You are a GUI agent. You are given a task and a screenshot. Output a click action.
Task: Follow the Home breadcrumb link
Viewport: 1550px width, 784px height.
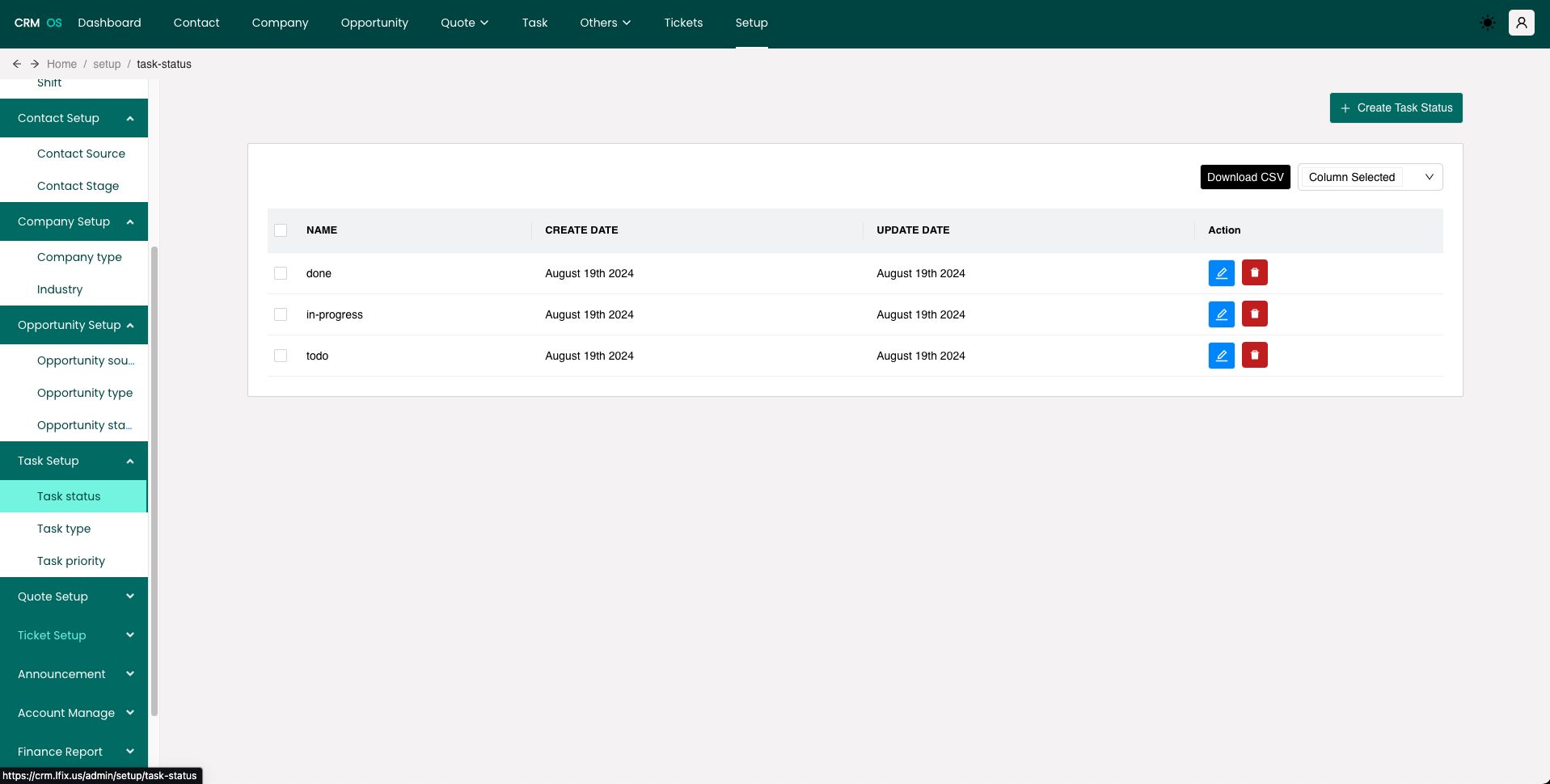click(61, 64)
